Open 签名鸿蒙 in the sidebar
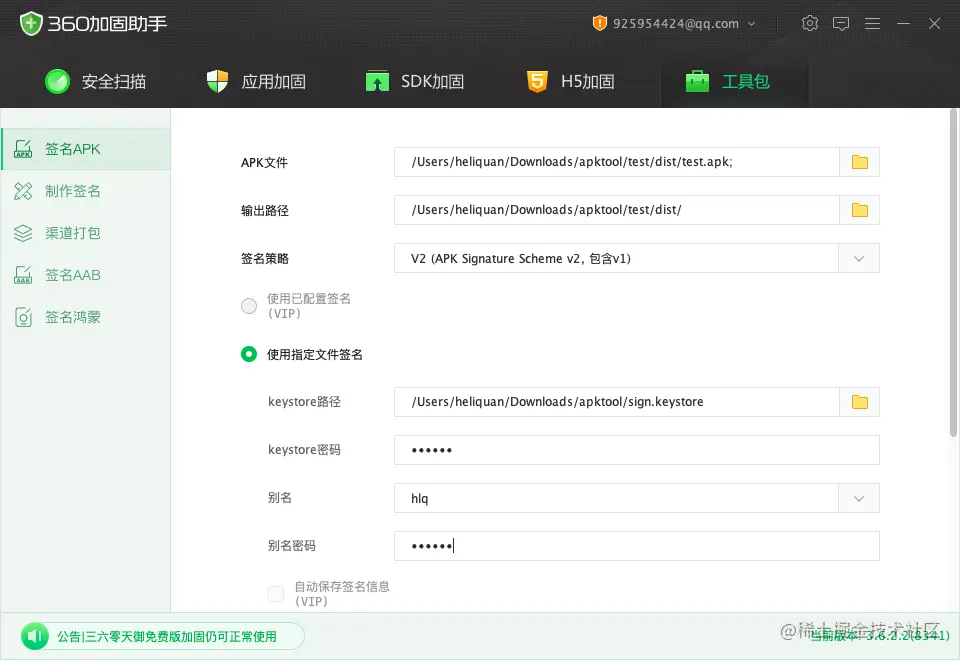 point(86,317)
